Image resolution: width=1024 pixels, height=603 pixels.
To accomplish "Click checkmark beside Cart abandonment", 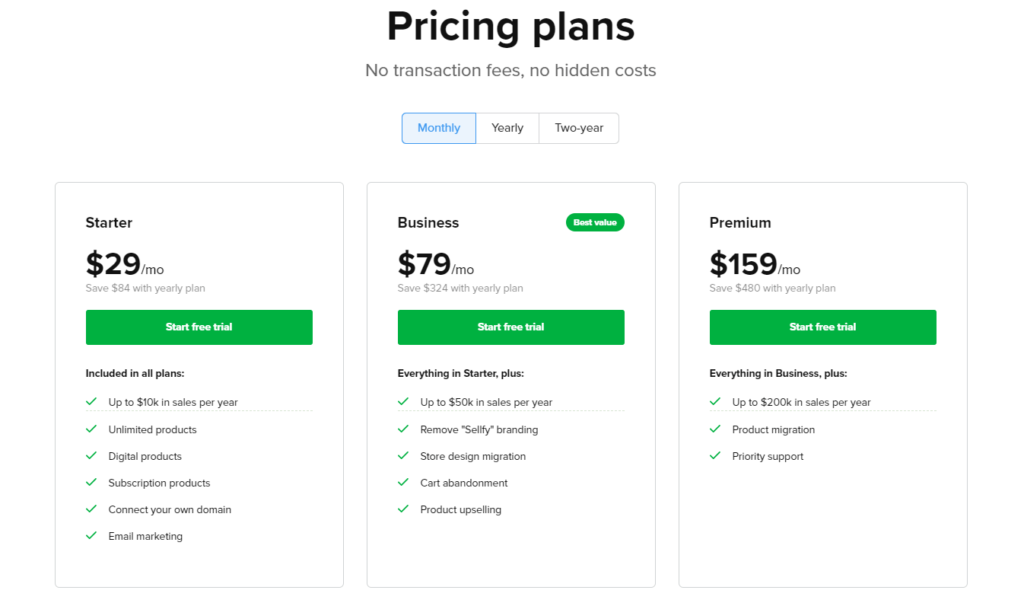I will click(x=403, y=483).
